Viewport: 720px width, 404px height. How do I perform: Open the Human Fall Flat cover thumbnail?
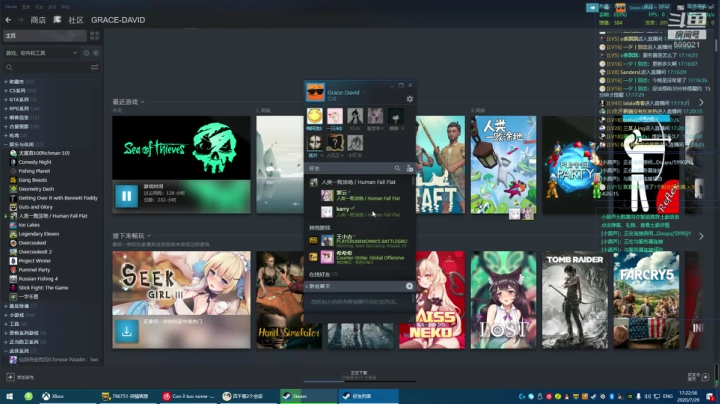[503, 164]
